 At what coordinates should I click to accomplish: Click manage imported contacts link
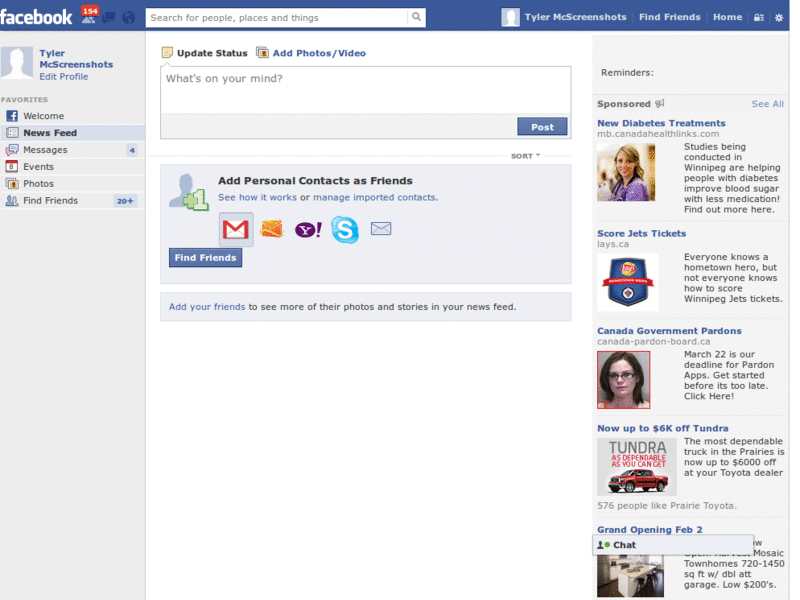tap(374, 197)
